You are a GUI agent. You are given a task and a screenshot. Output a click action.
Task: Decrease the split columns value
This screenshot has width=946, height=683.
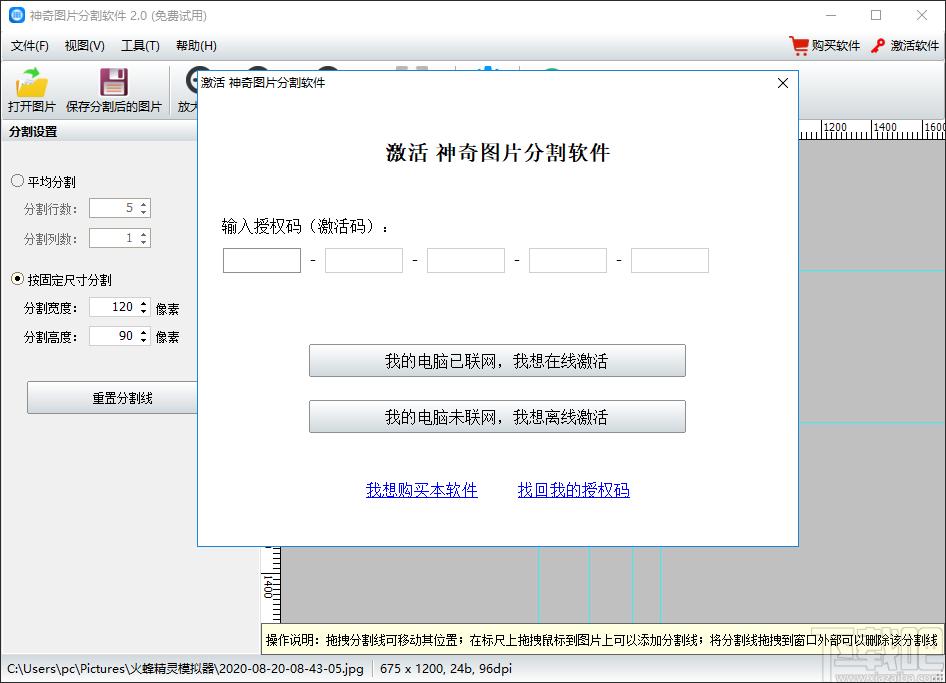[144, 242]
